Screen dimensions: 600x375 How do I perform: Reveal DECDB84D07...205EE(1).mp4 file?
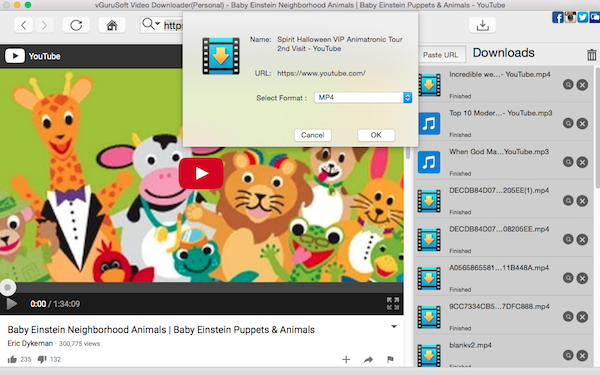pos(568,201)
